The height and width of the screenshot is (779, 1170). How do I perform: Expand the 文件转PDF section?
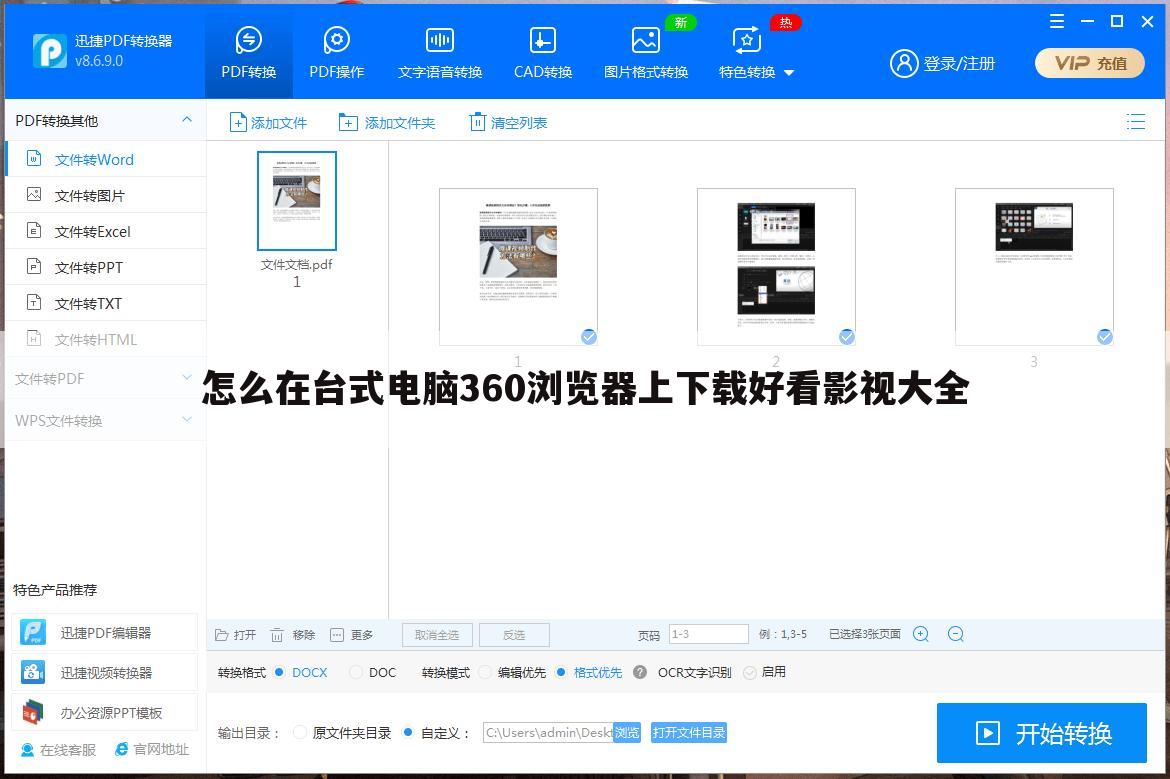(105, 379)
